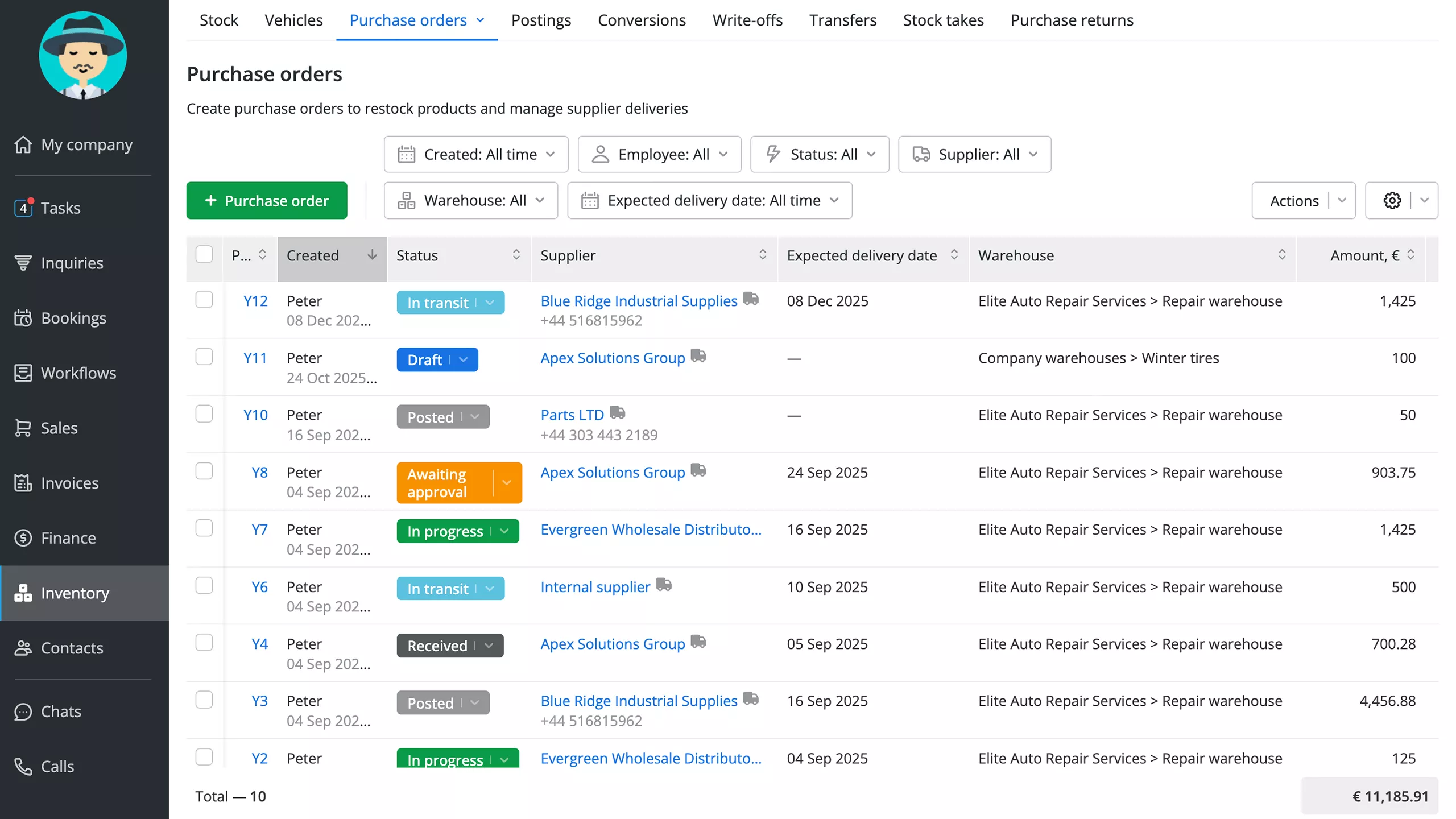Image resolution: width=1456 pixels, height=819 pixels.
Task: Click the profile avatar
Action: [83, 55]
